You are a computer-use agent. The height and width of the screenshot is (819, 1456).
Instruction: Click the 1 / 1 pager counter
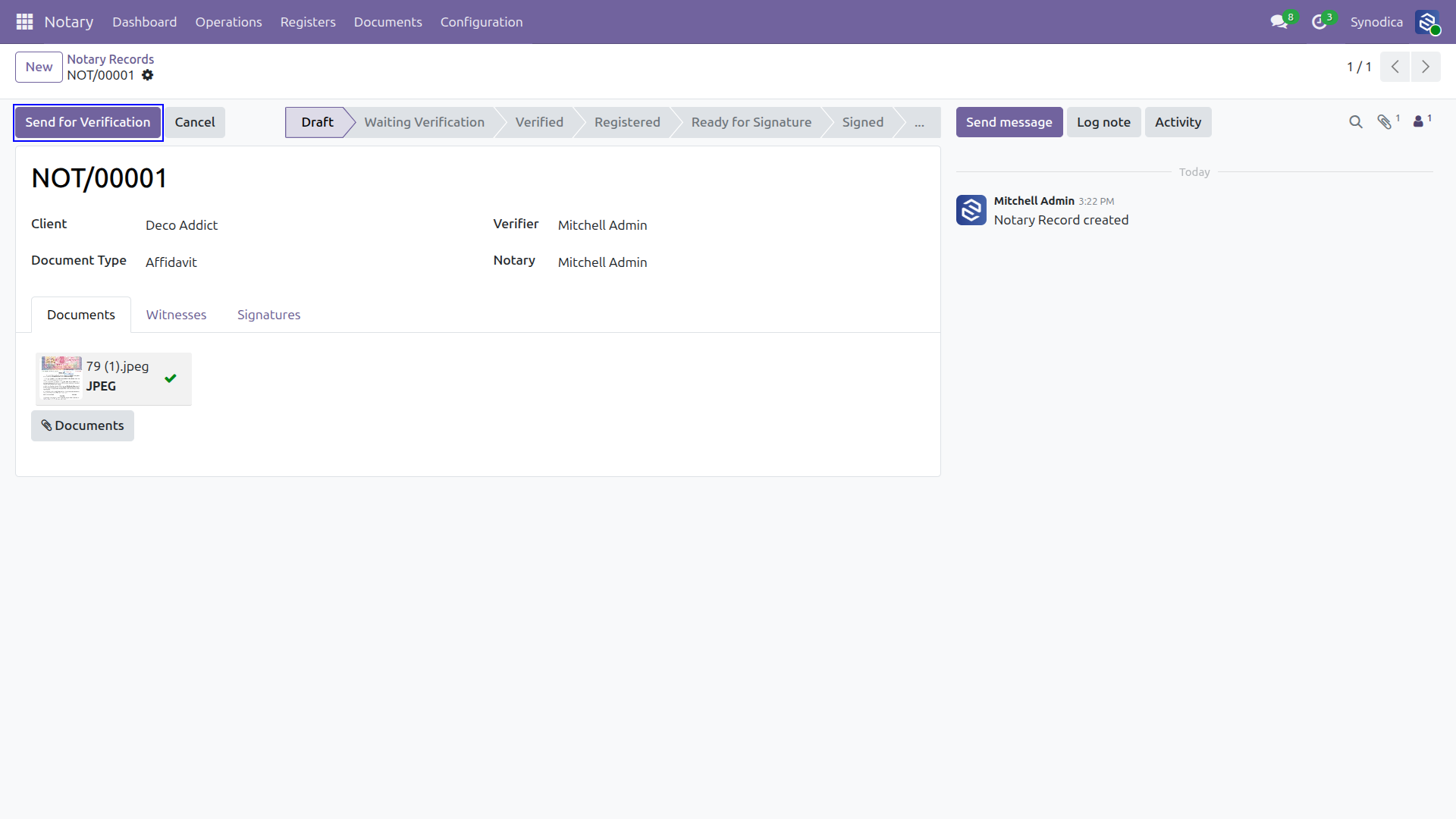[x=1359, y=67]
